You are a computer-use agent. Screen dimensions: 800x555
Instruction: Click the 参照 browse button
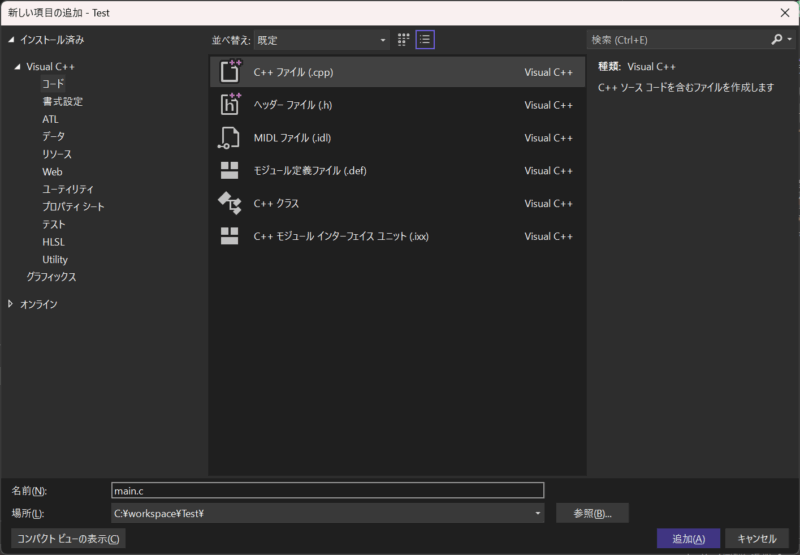pyautogui.click(x=592, y=513)
